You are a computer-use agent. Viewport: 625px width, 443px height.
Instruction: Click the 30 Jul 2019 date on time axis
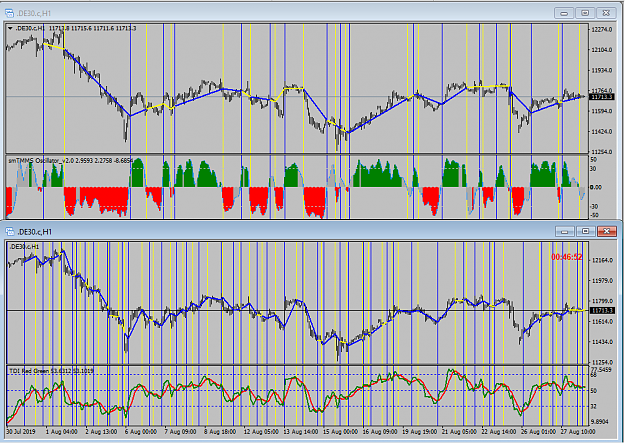pos(21,432)
